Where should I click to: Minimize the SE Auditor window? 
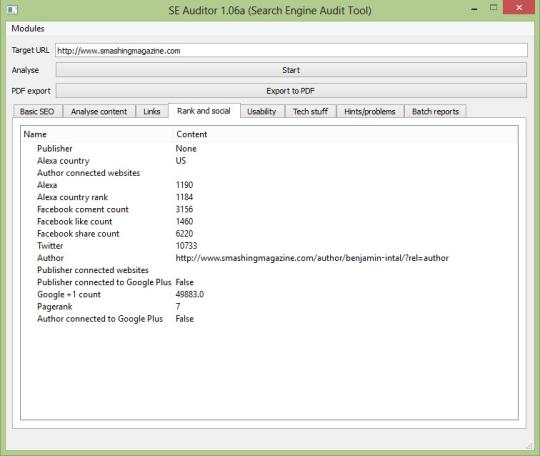pos(475,9)
